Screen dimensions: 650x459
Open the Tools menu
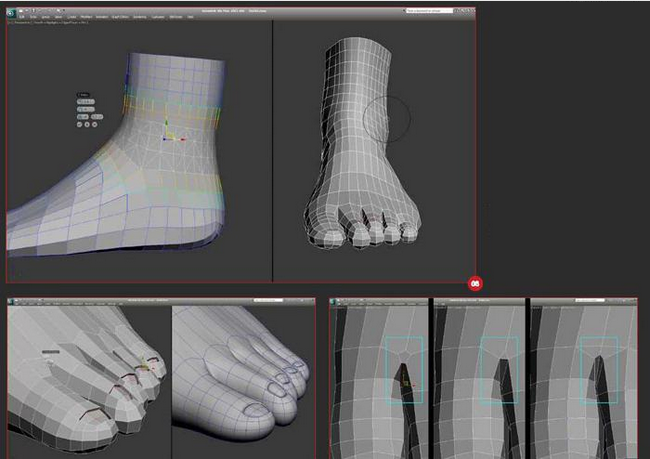pyautogui.click(x=33, y=17)
